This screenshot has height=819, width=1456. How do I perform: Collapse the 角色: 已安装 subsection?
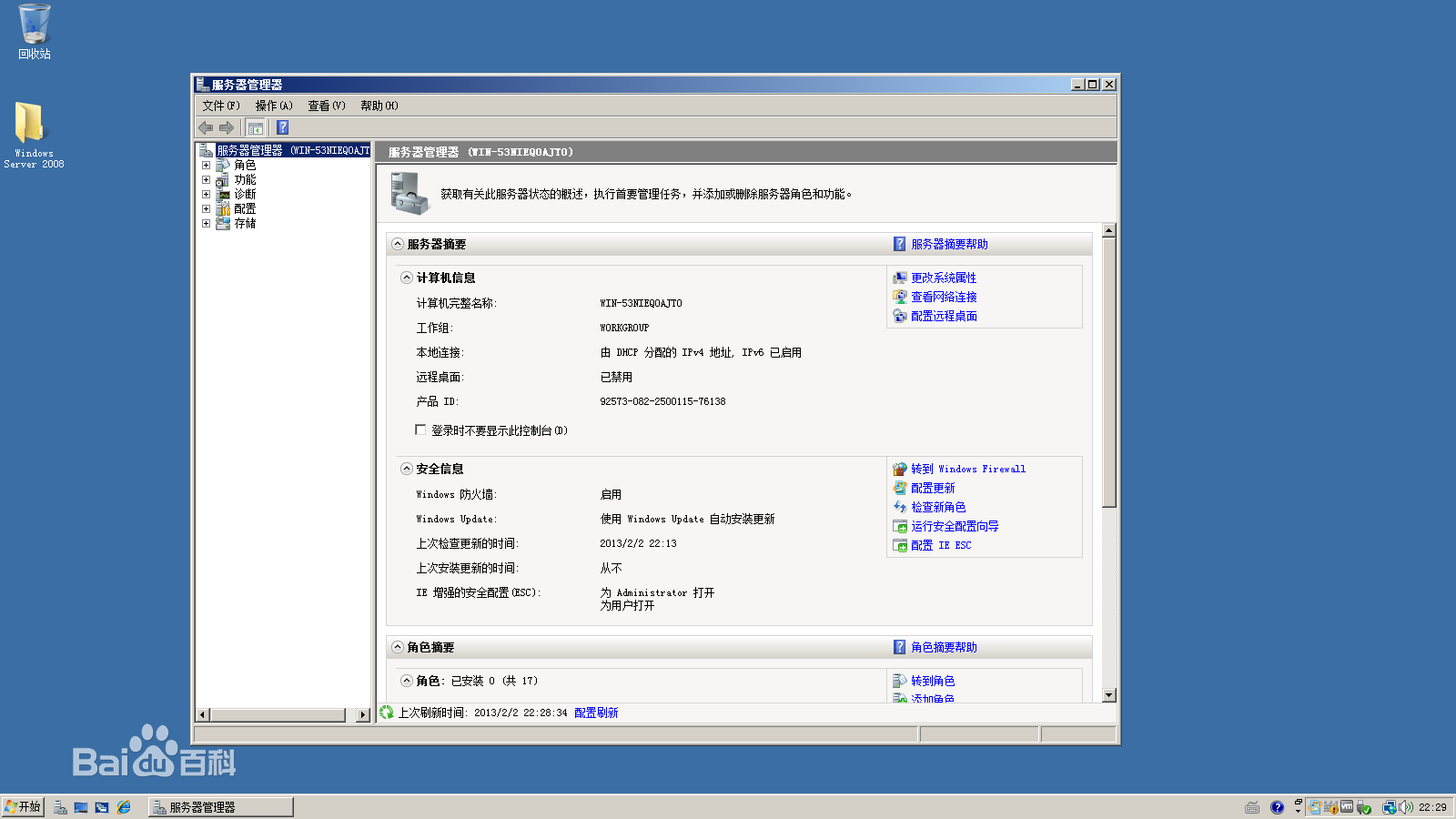click(x=407, y=681)
